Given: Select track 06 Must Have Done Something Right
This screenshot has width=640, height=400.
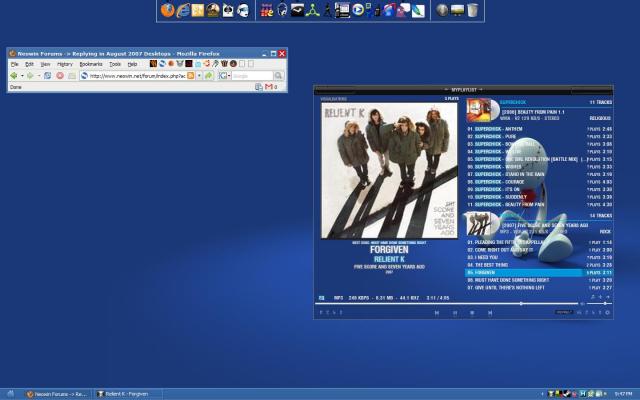Looking at the screenshot, I should click(539, 280).
